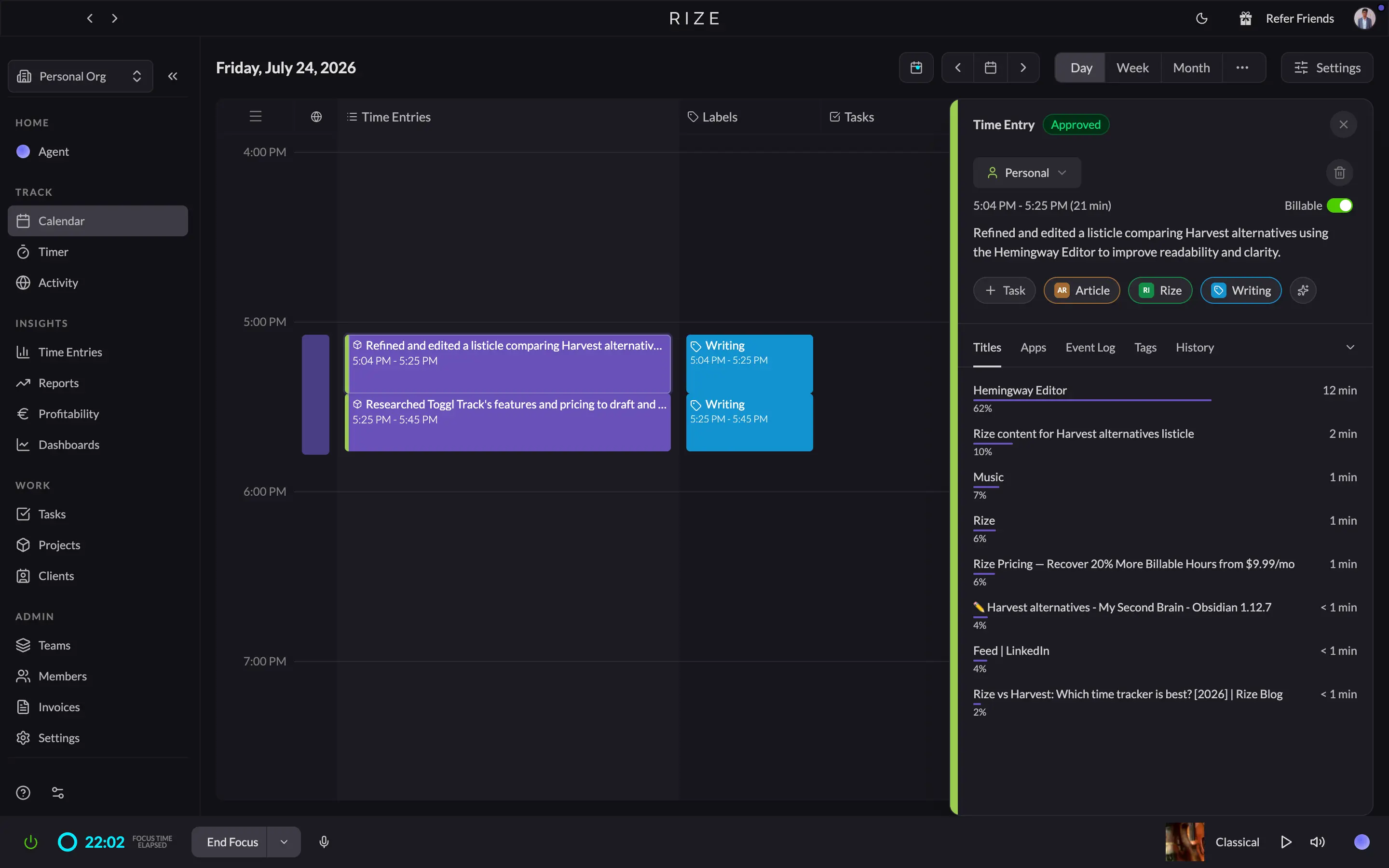
Task: Open Tasks under Work
Action: click(97, 515)
